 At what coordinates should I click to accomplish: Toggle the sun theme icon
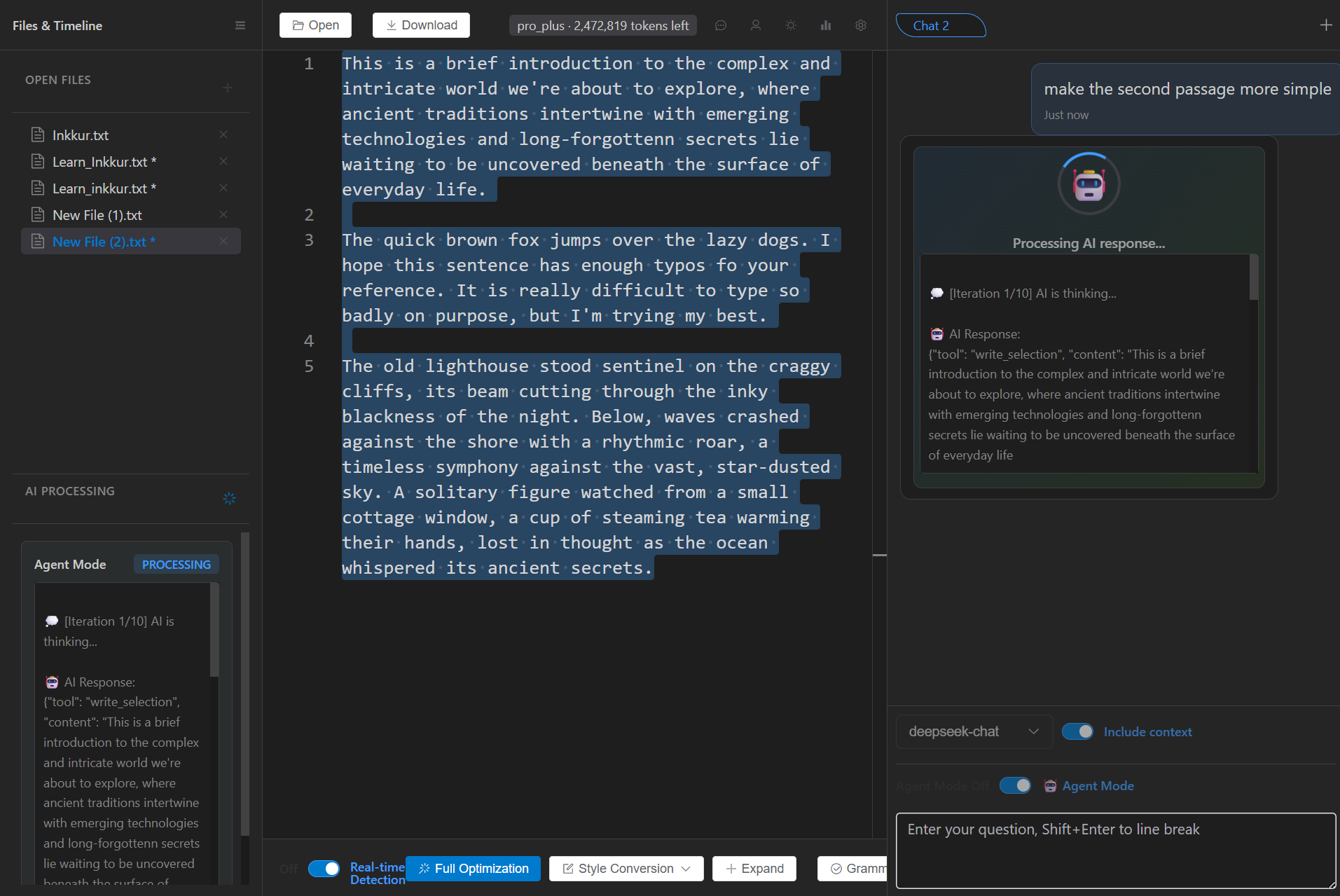point(791,25)
